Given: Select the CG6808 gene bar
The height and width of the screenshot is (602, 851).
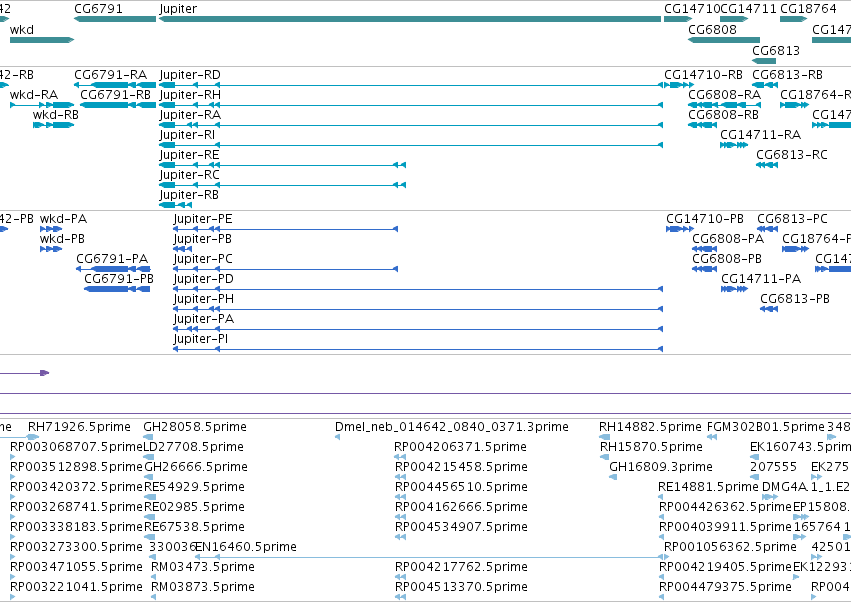Looking at the screenshot, I should [x=724, y=40].
